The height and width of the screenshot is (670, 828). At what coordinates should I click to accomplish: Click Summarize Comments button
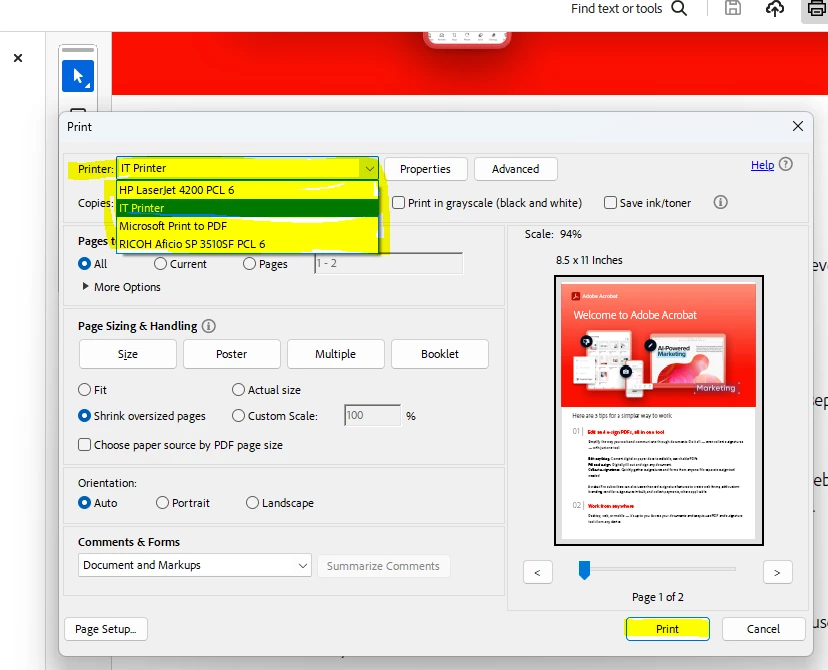[x=383, y=566]
